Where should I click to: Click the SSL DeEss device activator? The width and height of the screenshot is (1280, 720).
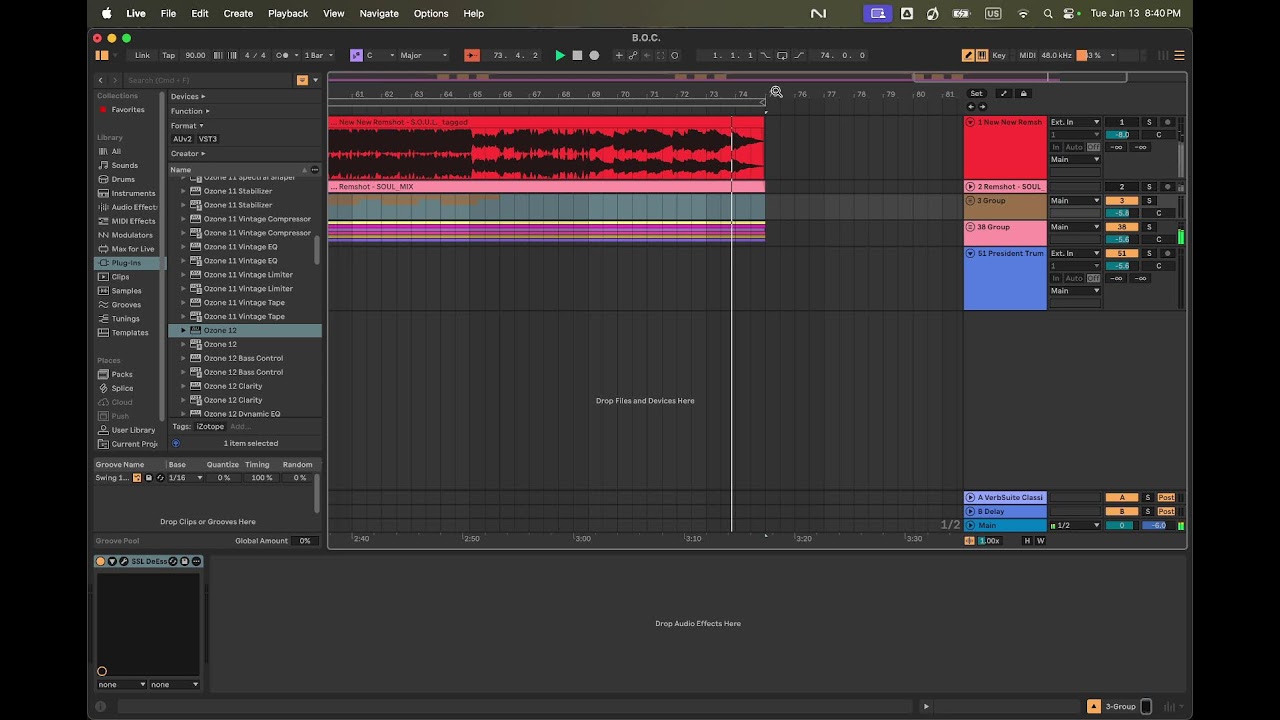pyautogui.click(x=101, y=561)
